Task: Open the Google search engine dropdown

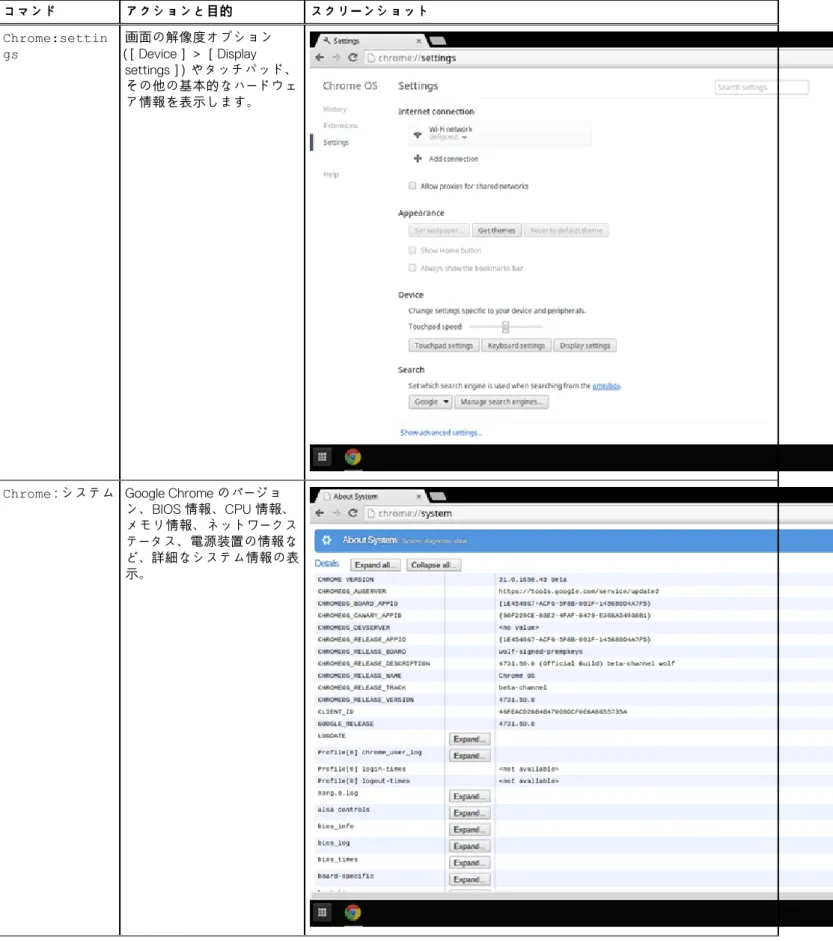Action: click(430, 402)
